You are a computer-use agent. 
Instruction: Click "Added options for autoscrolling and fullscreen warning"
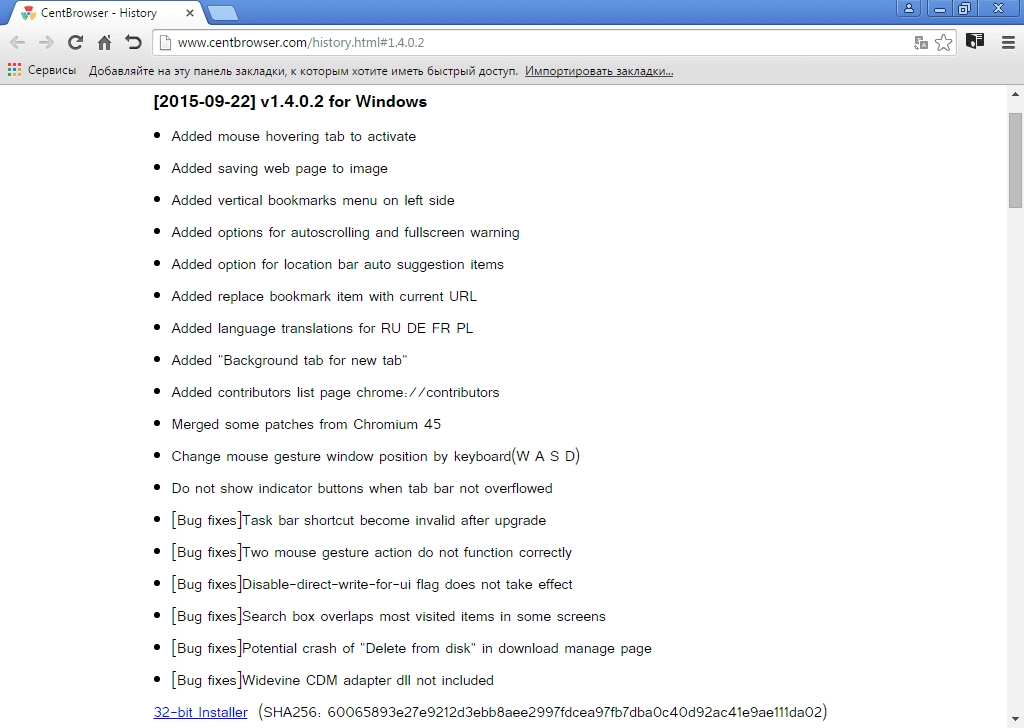[x=345, y=232]
